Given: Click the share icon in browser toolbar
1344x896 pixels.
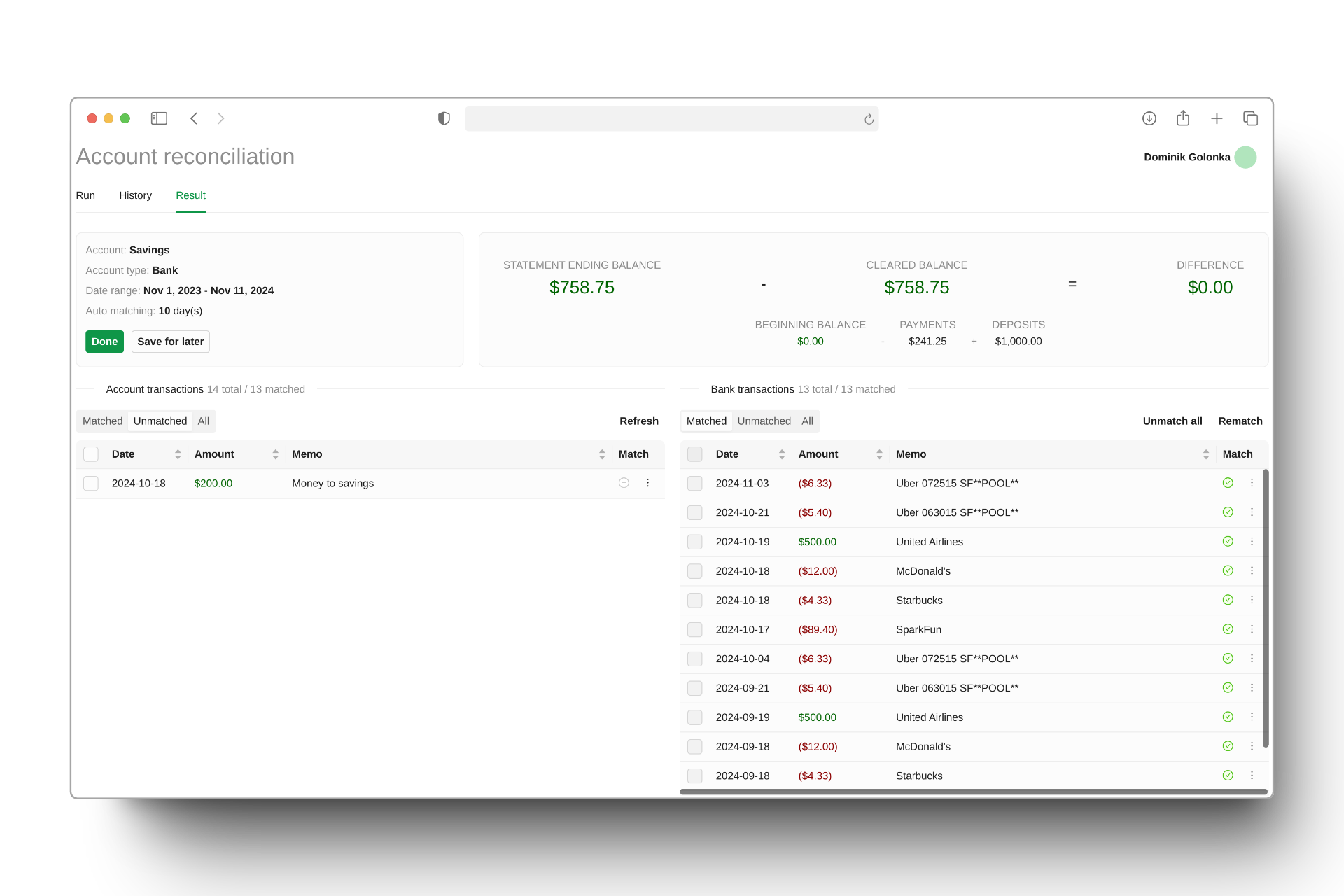Looking at the screenshot, I should [1183, 118].
